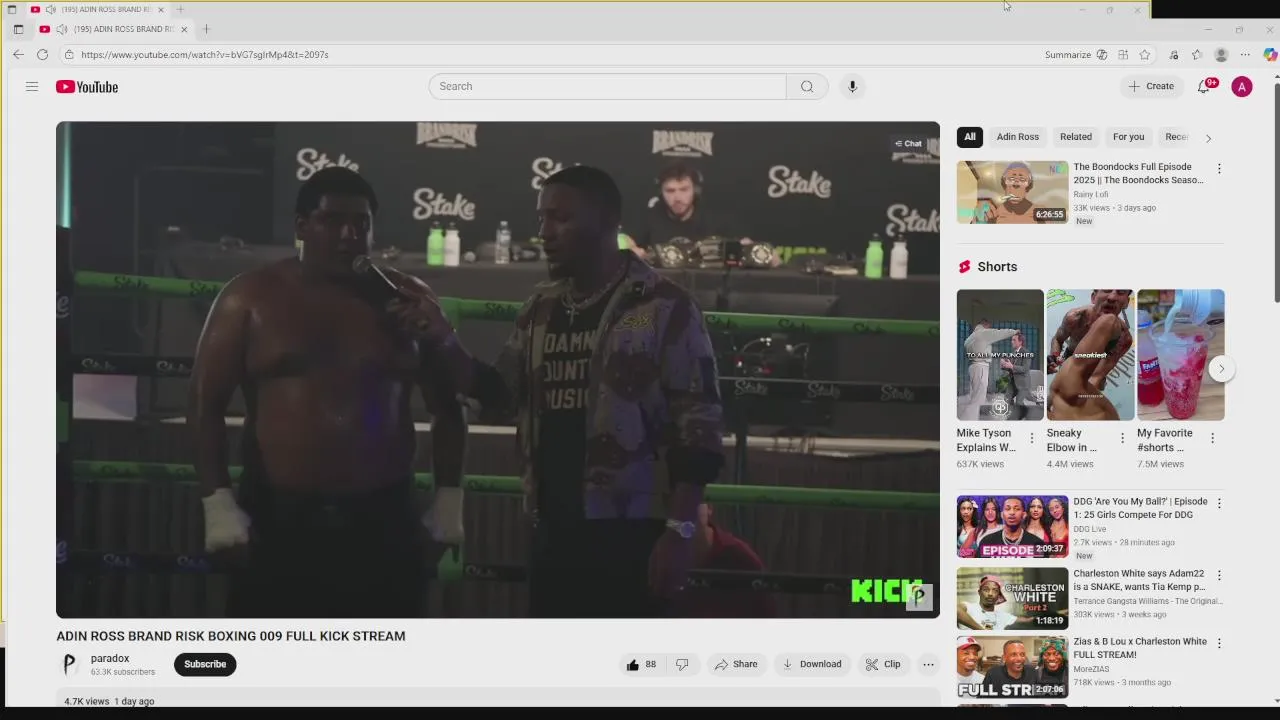This screenshot has height=720, width=1280.
Task: Start voice search with the microphone
Action: (852, 86)
